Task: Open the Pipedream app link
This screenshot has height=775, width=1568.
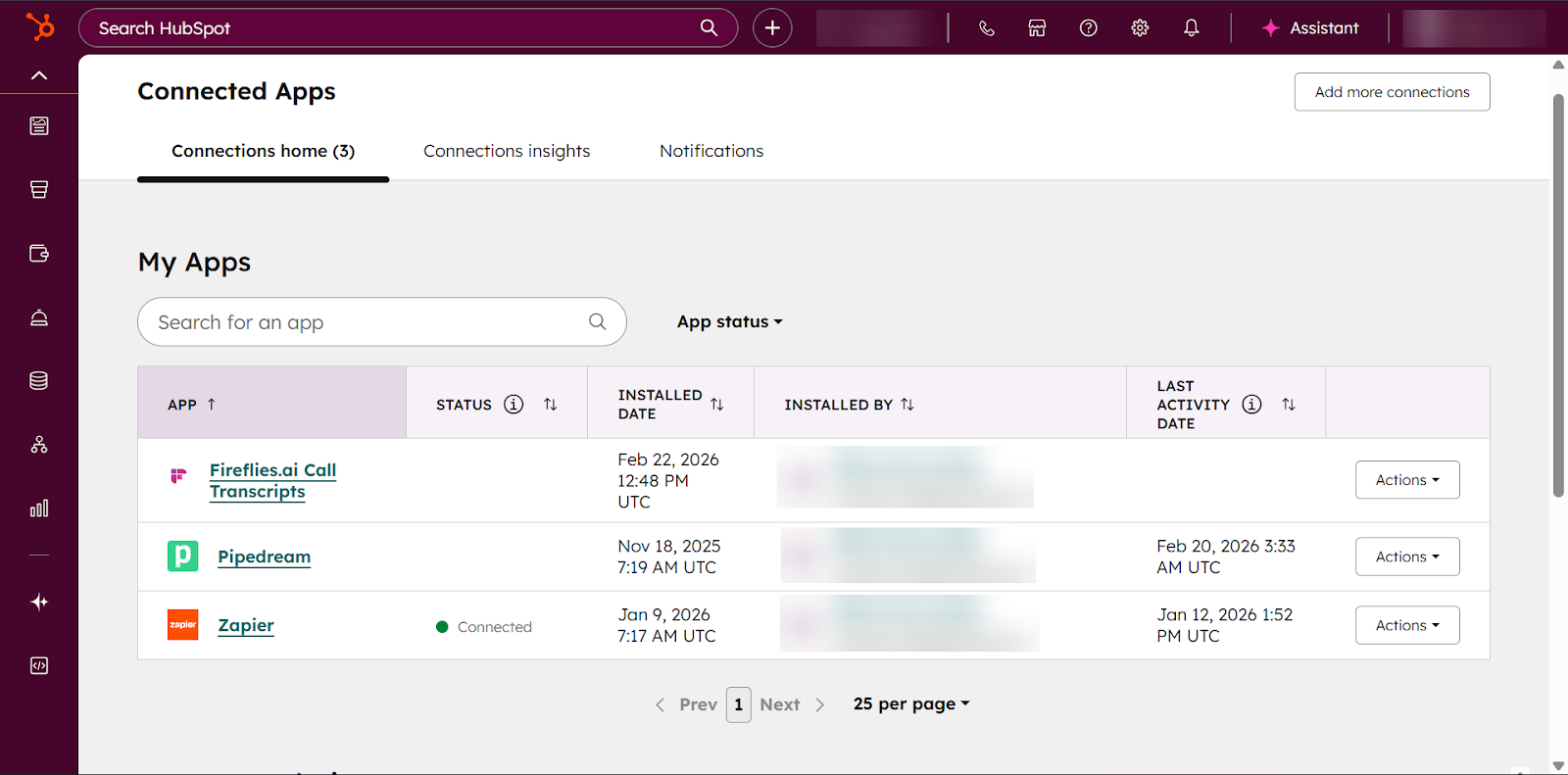Action: [x=264, y=557]
